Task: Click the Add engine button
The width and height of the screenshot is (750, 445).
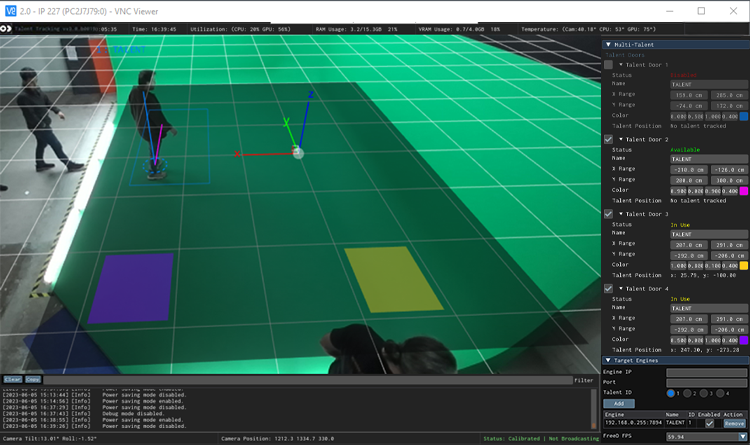Action: click(618, 403)
